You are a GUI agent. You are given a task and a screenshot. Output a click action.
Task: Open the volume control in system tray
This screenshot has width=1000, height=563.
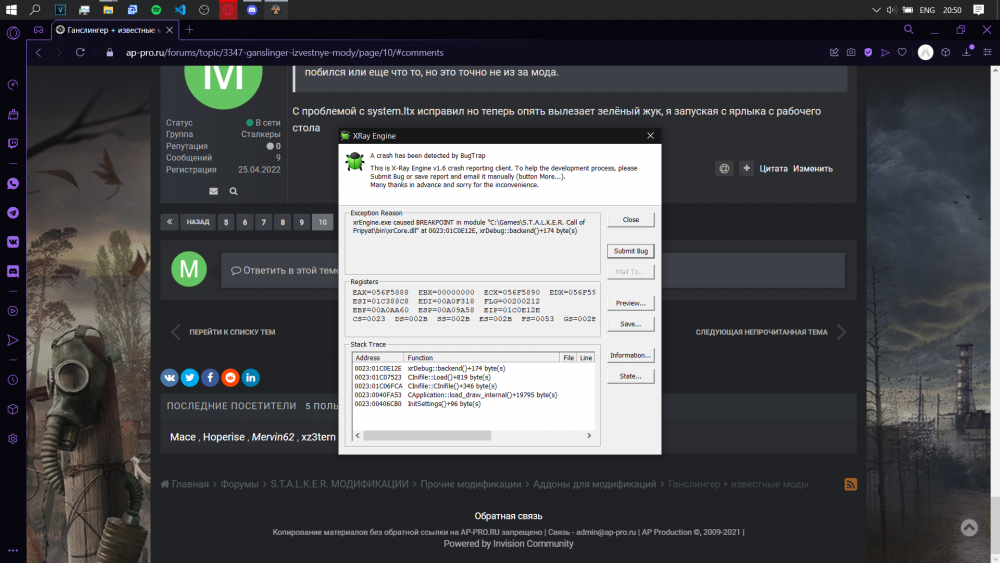click(892, 10)
